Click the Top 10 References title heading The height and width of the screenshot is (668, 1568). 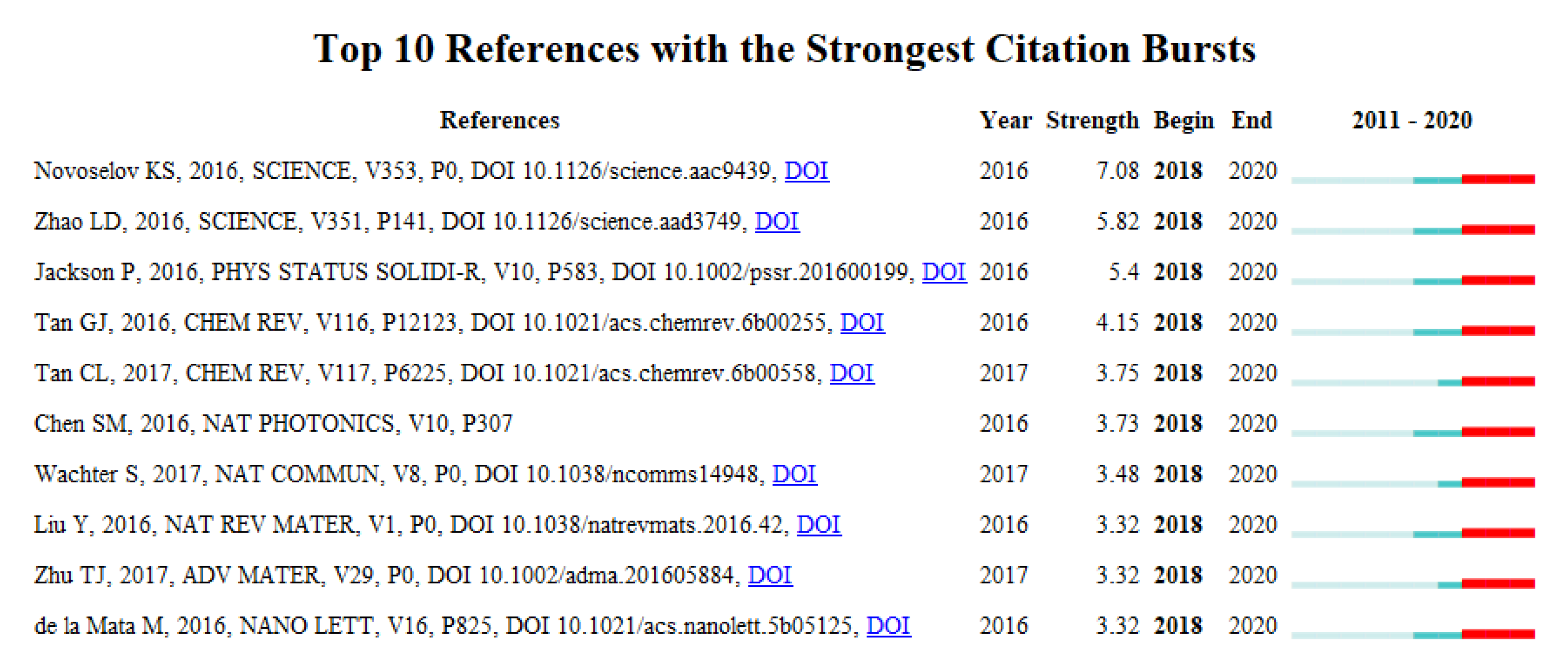[x=784, y=49]
